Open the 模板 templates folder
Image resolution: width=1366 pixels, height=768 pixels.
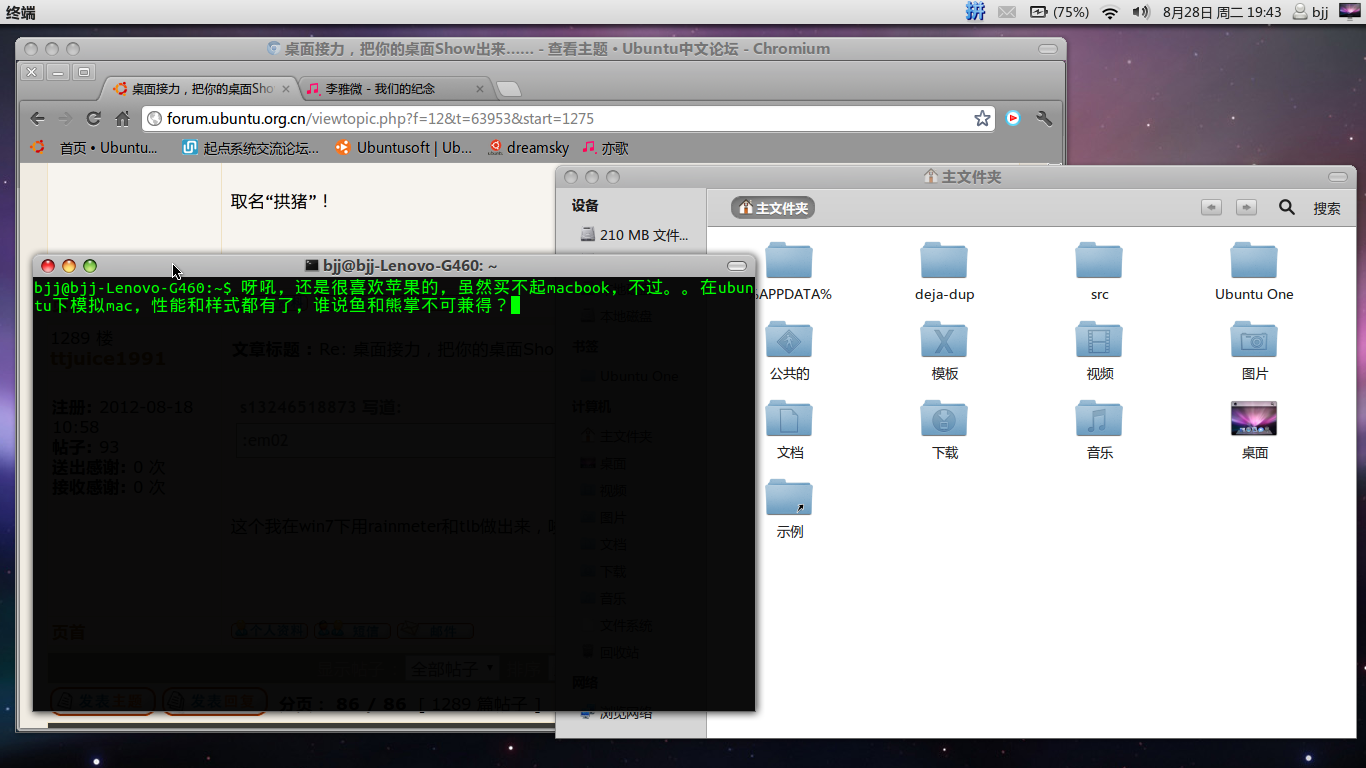pos(944,350)
